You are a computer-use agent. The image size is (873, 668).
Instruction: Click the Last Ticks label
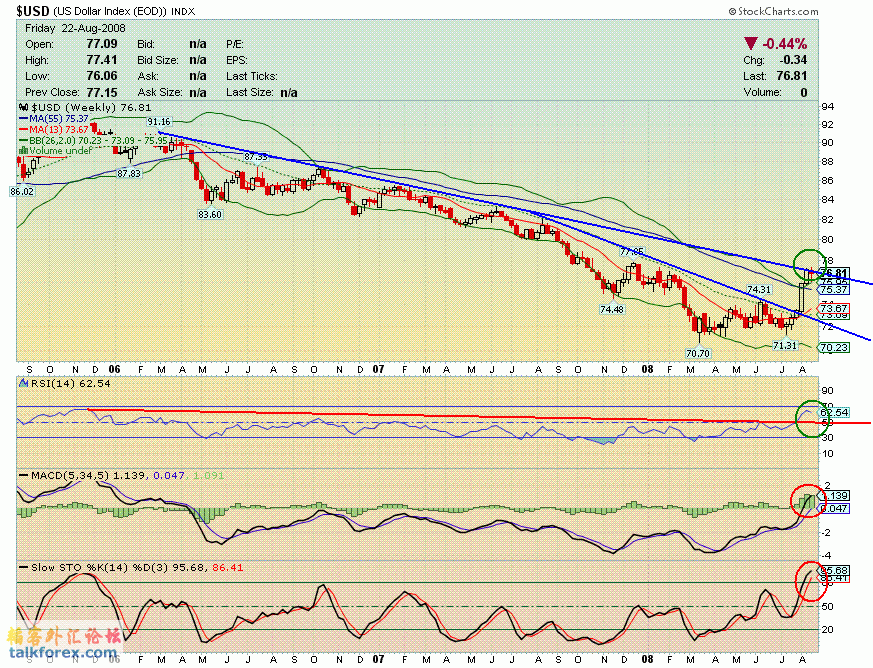click(x=252, y=76)
